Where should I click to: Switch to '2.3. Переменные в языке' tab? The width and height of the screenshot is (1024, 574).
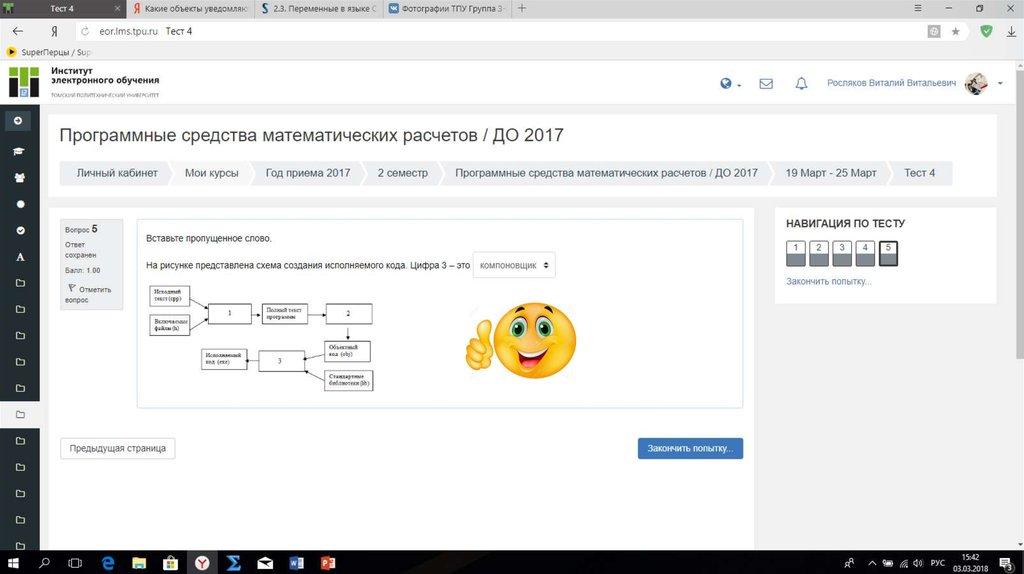coord(319,8)
